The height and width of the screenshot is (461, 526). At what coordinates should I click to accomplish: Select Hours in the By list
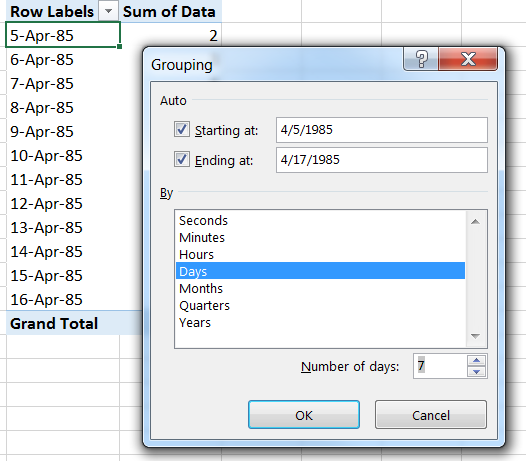coord(197,254)
